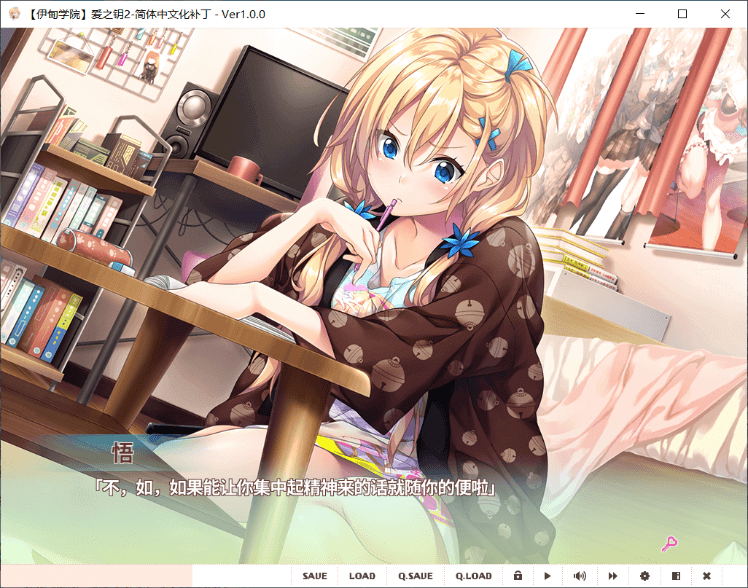This screenshot has width=748, height=588.
Task: Toggle the lock icon in toolbar
Action: point(518,576)
